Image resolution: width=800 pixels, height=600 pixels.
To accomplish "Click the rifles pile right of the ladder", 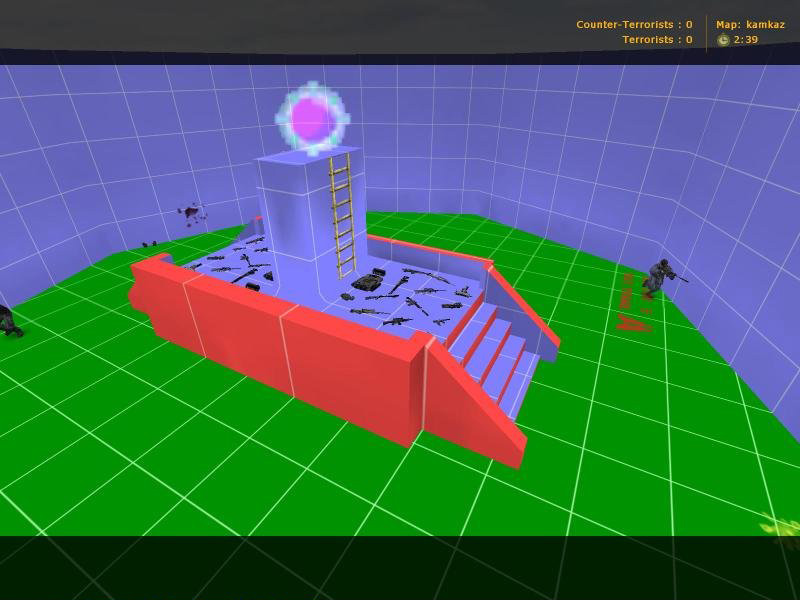I will [x=408, y=298].
